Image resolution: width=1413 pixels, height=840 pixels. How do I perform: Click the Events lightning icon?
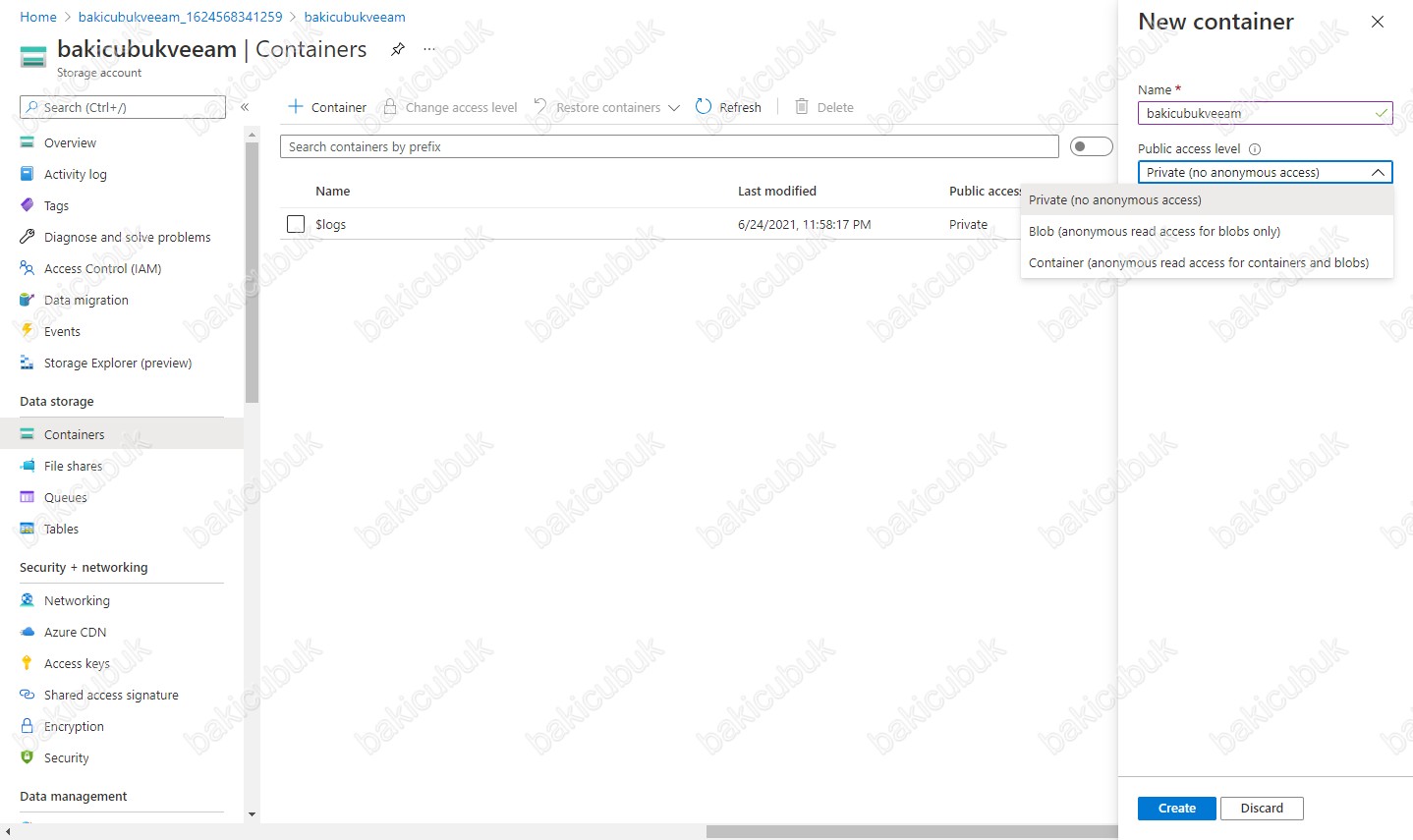(x=28, y=331)
